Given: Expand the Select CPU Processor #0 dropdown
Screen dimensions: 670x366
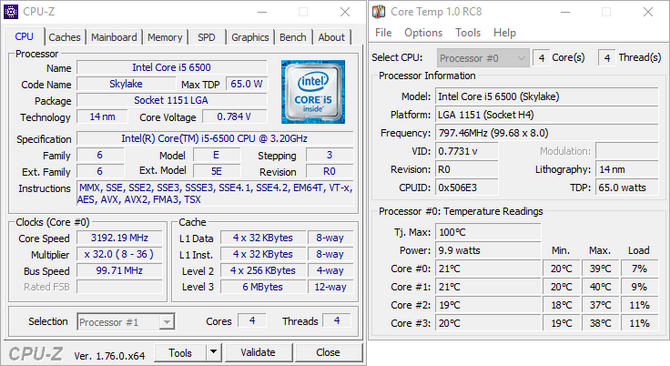Looking at the screenshot, I should coord(483,58).
